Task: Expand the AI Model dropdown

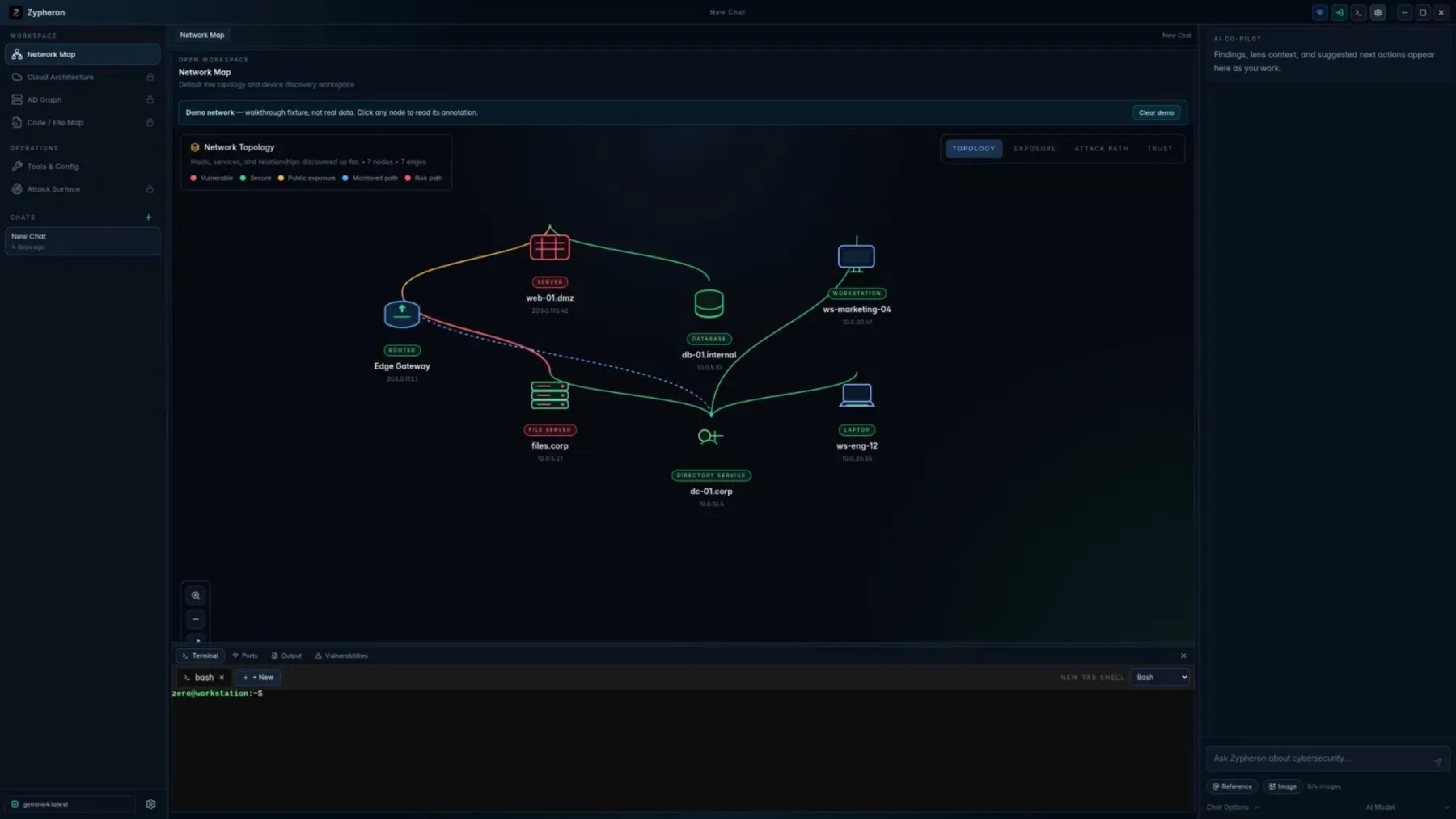Action: (x=1407, y=808)
